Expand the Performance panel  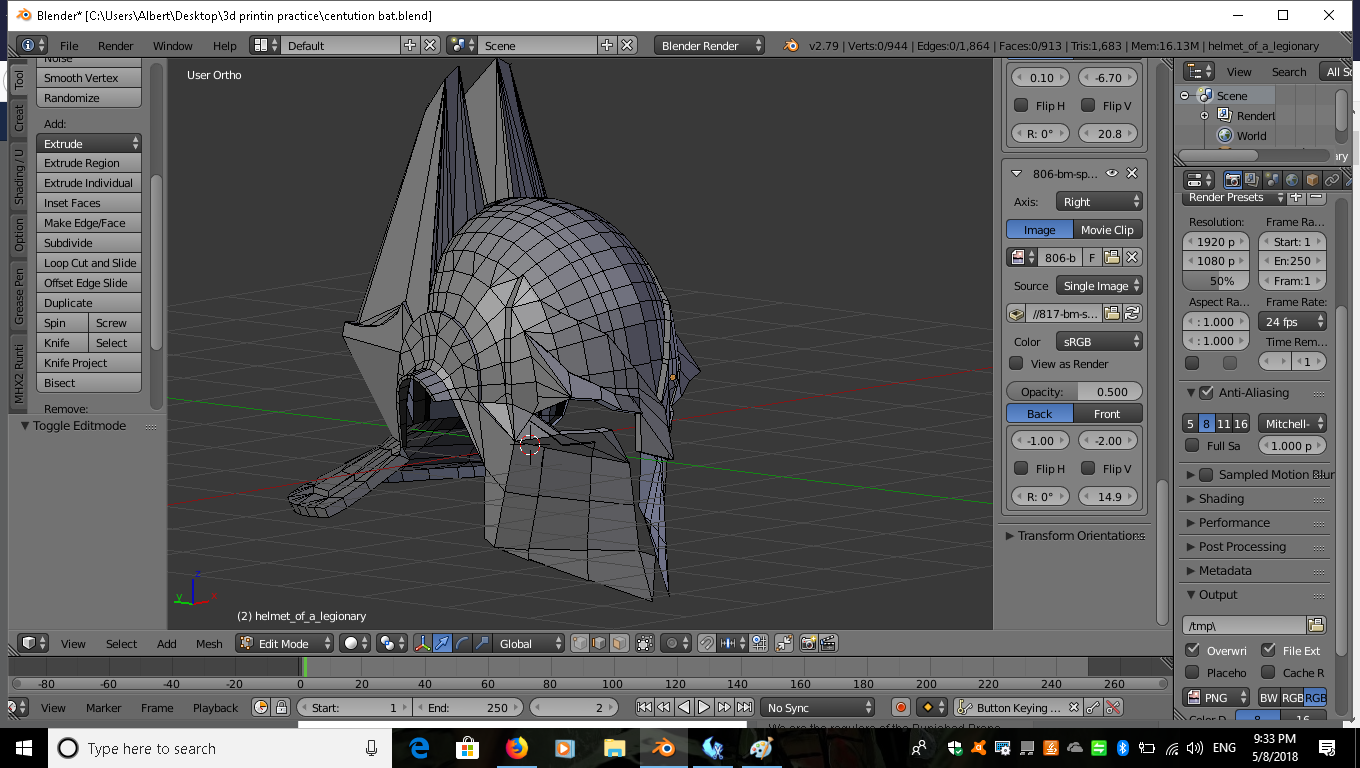click(x=1234, y=523)
